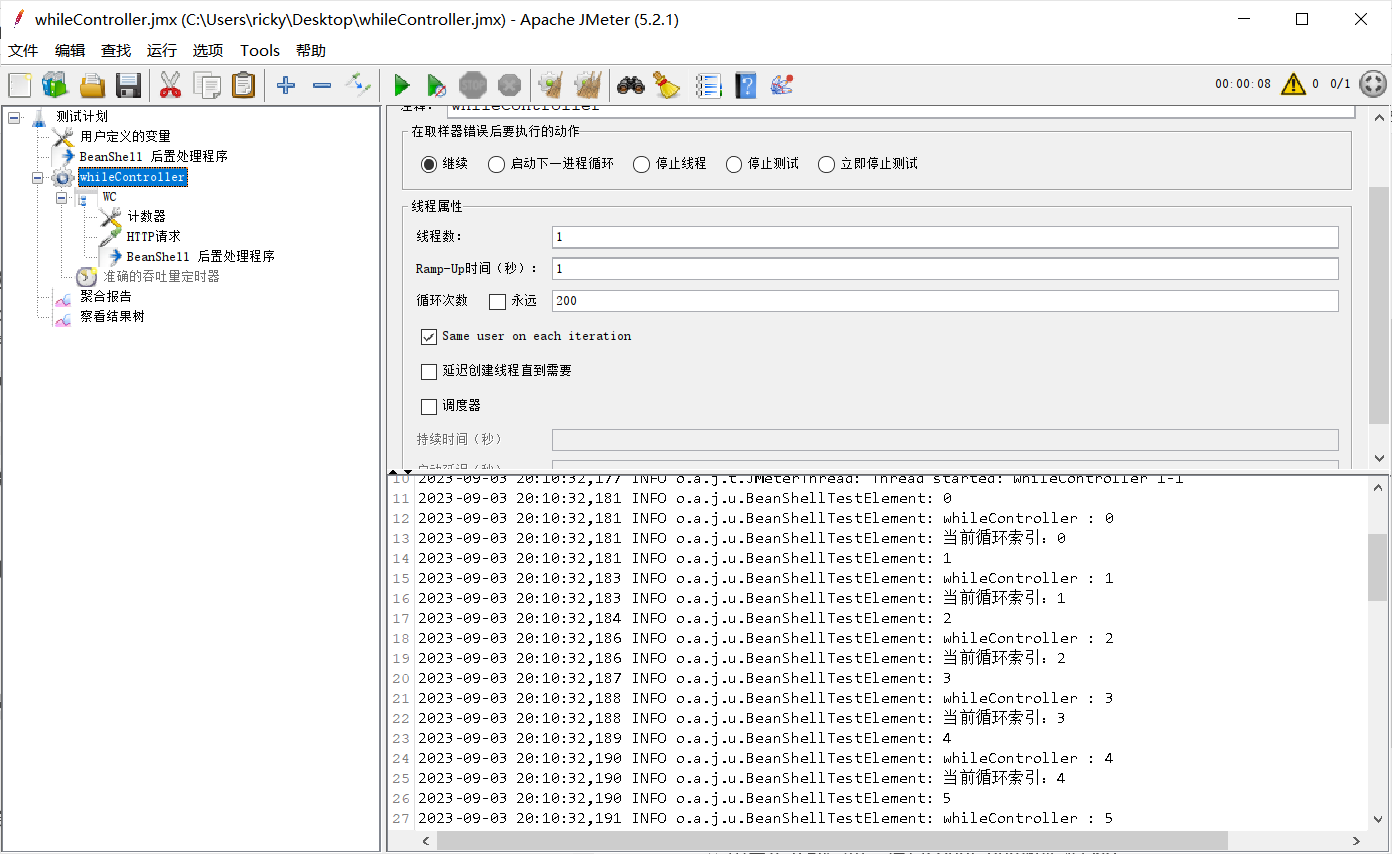The height and width of the screenshot is (854, 1392).
Task: Select the 察看结果树 tree item
Action: pyautogui.click(x=112, y=316)
